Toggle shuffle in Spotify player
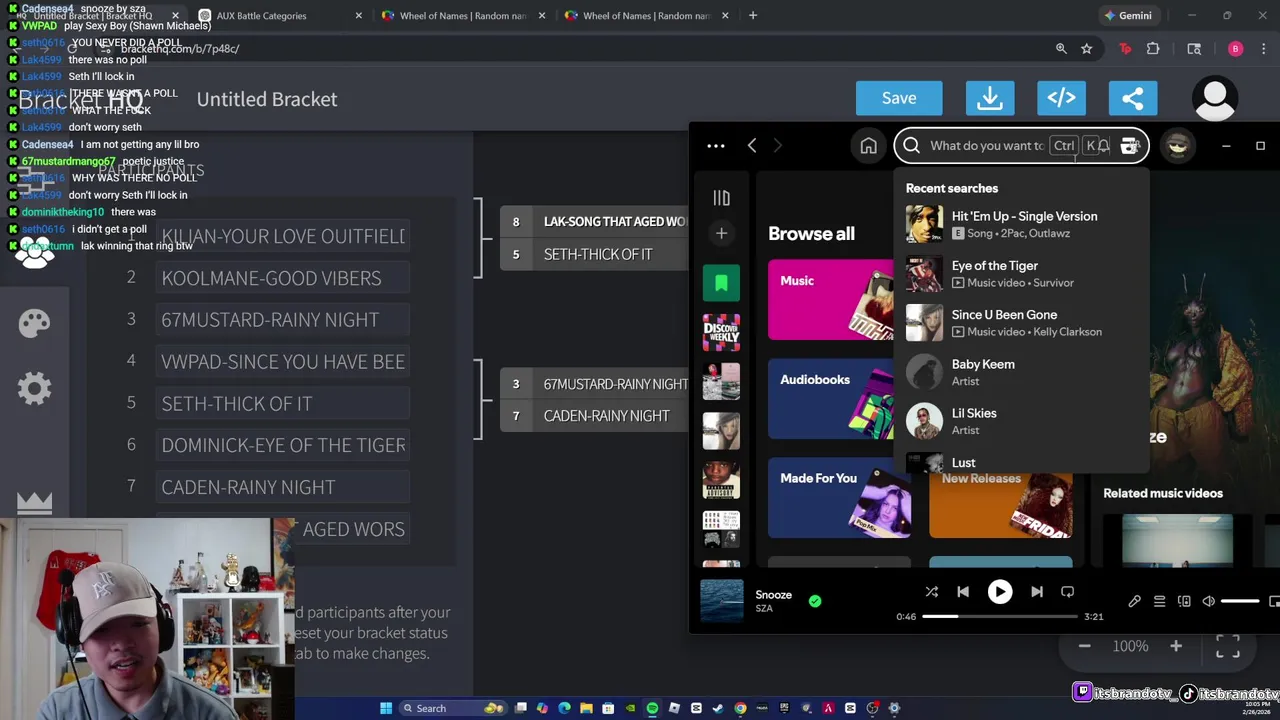Image resolution: width=1280 pixels, height=720 pixels. 931,592
